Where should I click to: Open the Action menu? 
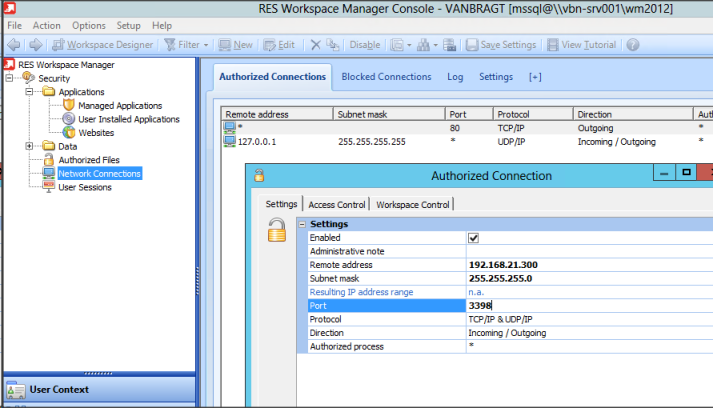click(x=46, y=25)
